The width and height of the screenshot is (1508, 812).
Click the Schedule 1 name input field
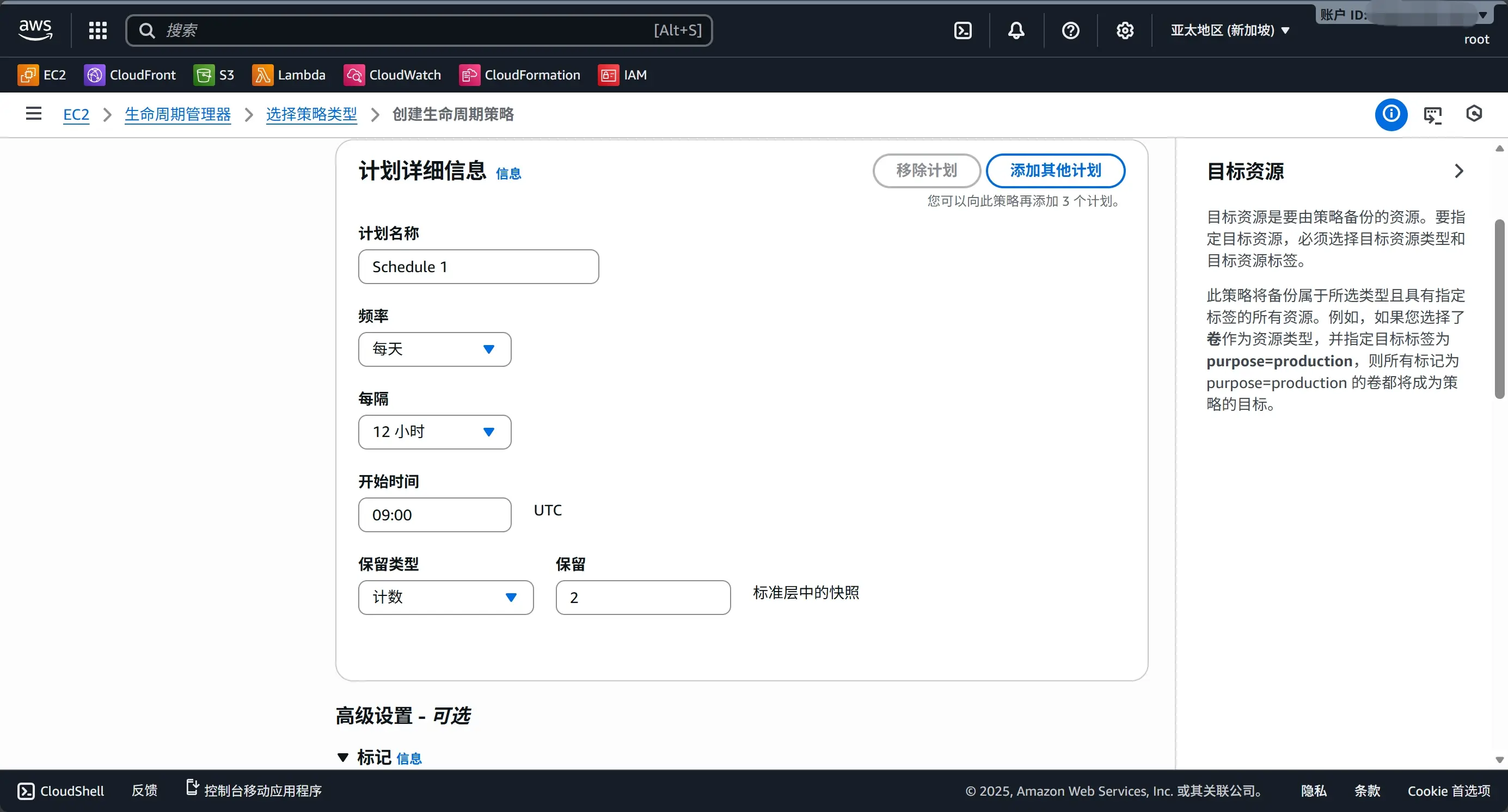479,266
